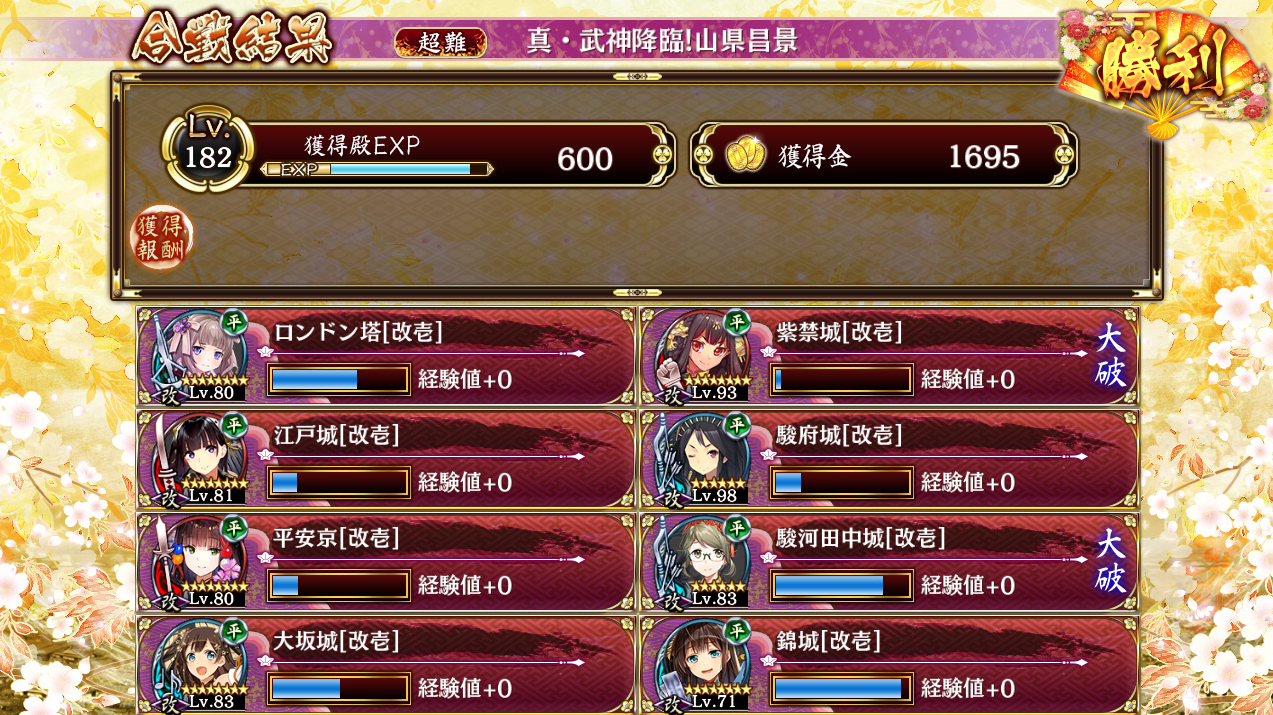Click the 大破 badge on 紫禁城 row
This screenshot has height=715, width=1273.
coord(1111,355)
